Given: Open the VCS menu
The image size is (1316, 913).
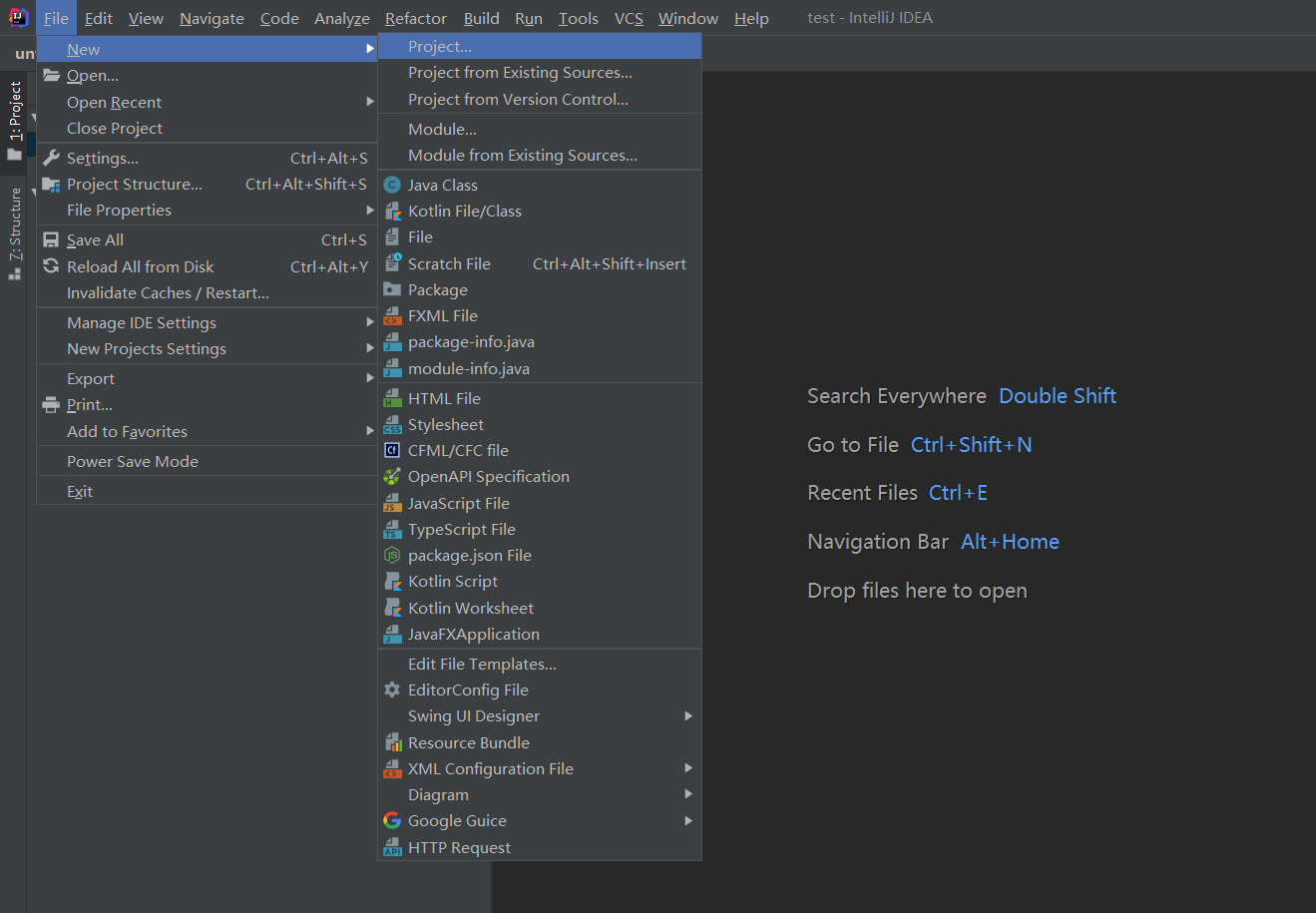Looking at the screenshot, I should click(629, 18).
